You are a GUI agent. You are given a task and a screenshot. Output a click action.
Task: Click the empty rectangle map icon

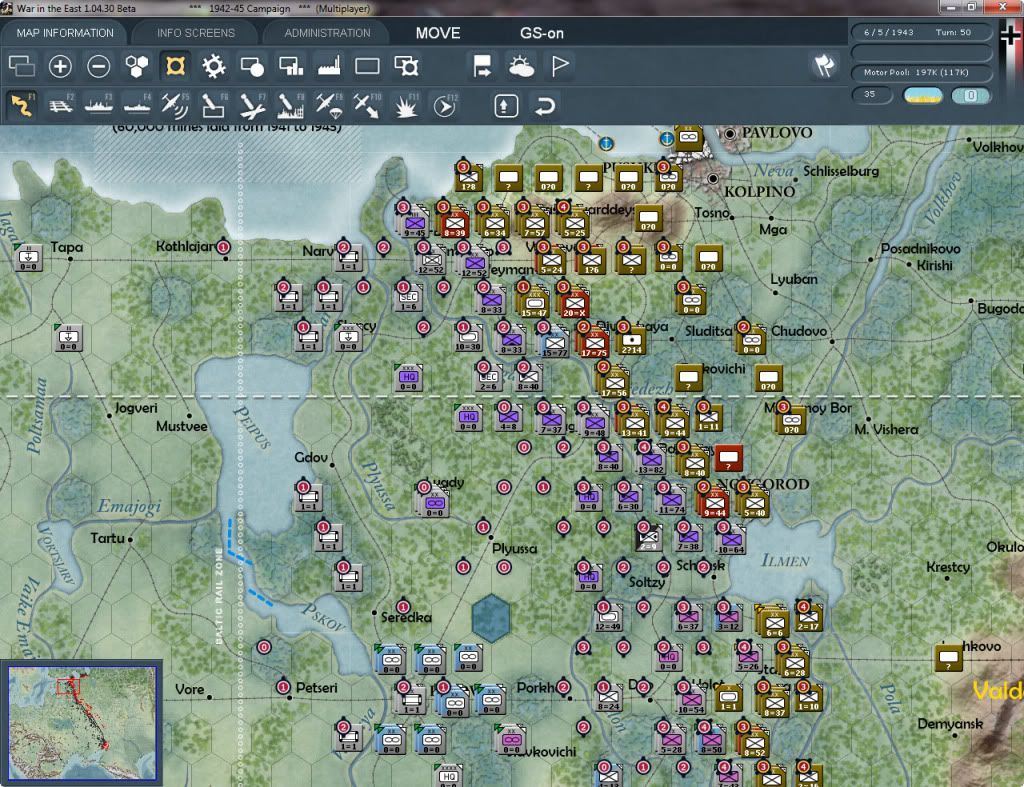(367, 66)
